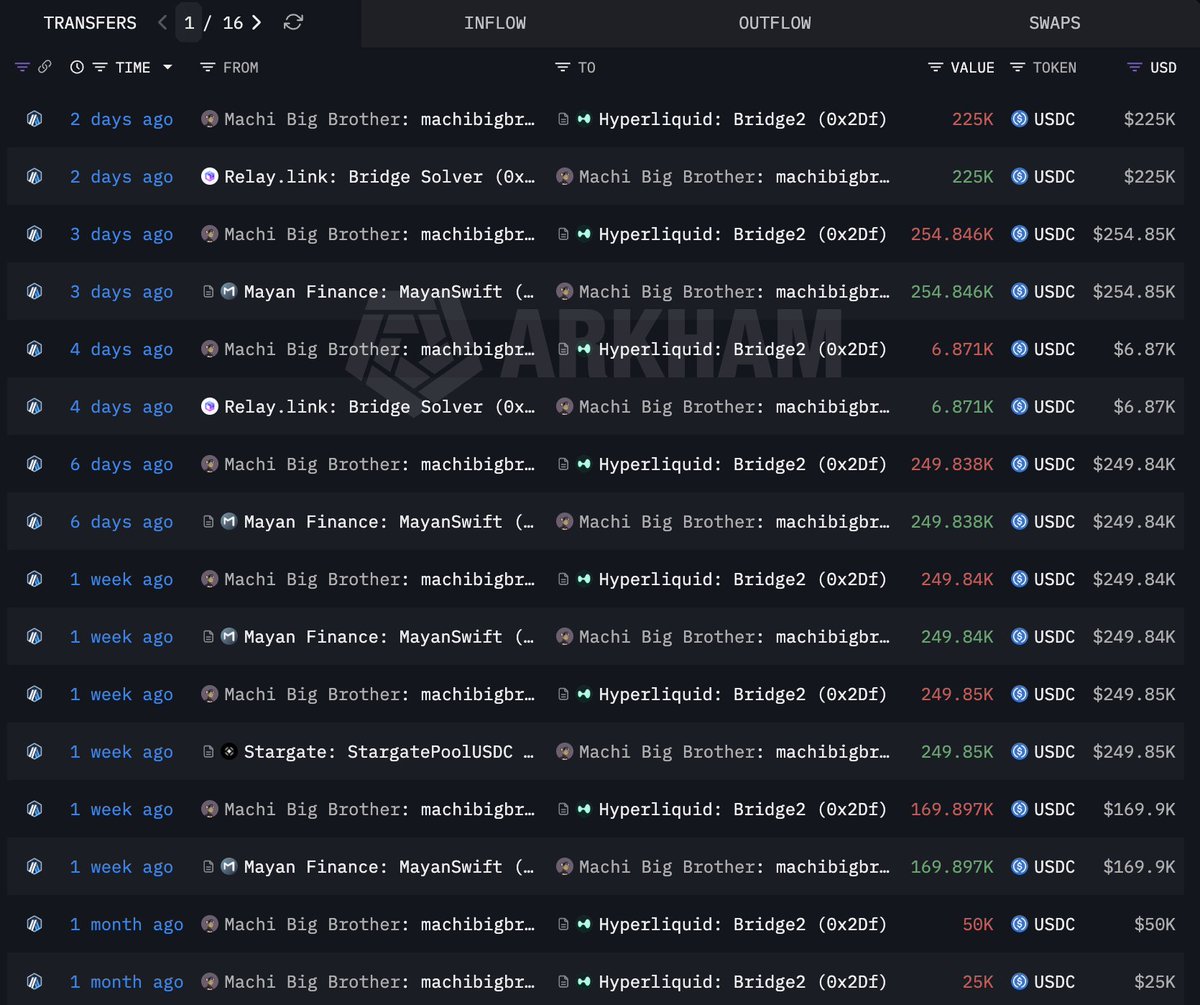Click Hyperliquid logo in the $50K row

point(584,925)
